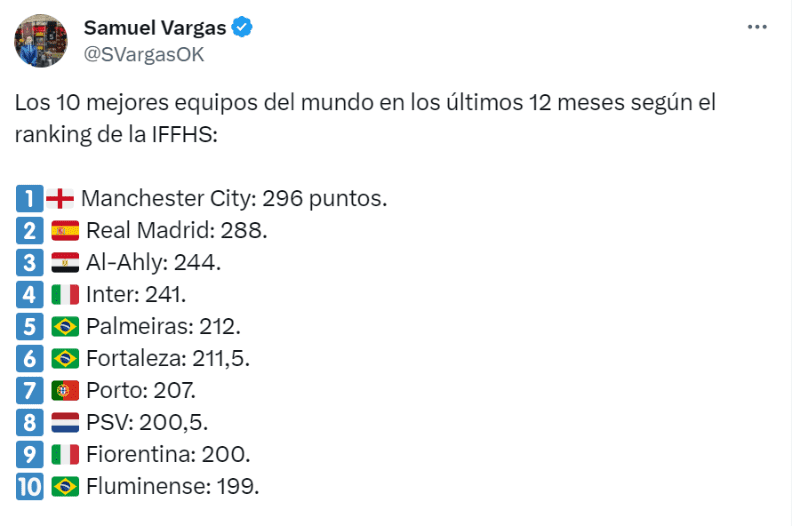This screenshot has width=800, height=526.
Task: Click the blue verified badge
Action: (243, 27)
